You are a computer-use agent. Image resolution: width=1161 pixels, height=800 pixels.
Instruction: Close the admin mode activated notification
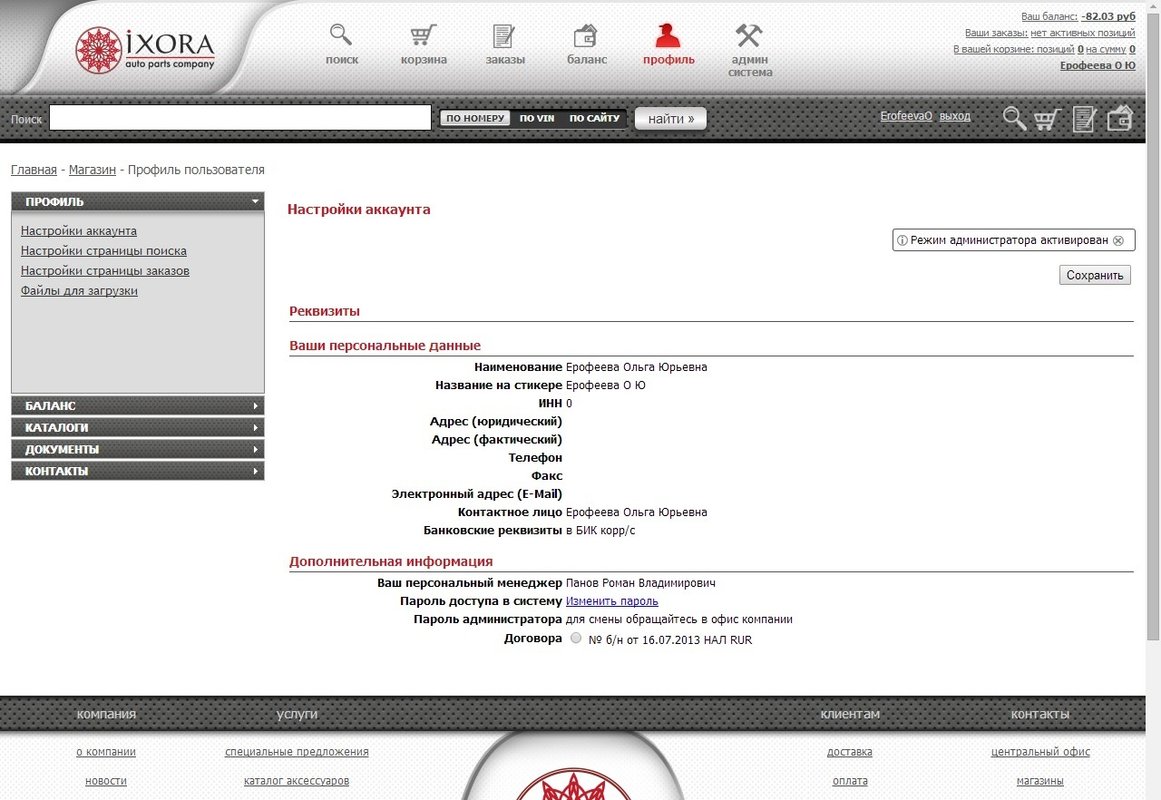pos(1118,241)
